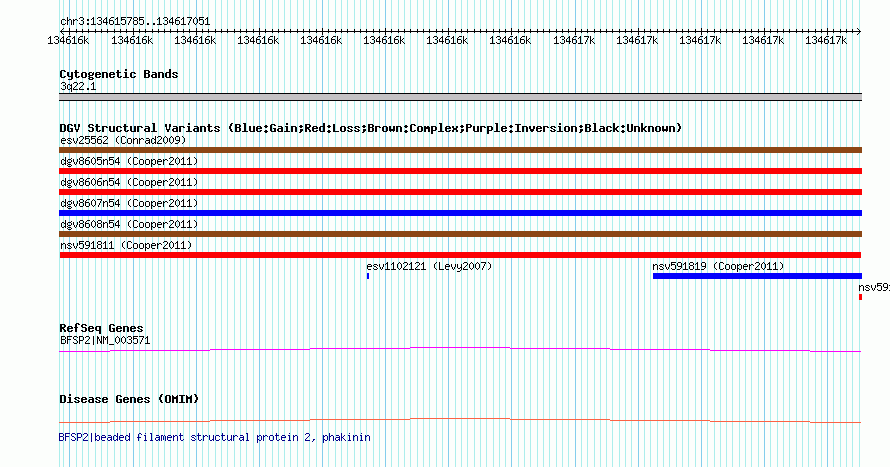Click the magenta BFSP2 RefSeq gene line
The image size is (890, 467).
pos(460,350)
